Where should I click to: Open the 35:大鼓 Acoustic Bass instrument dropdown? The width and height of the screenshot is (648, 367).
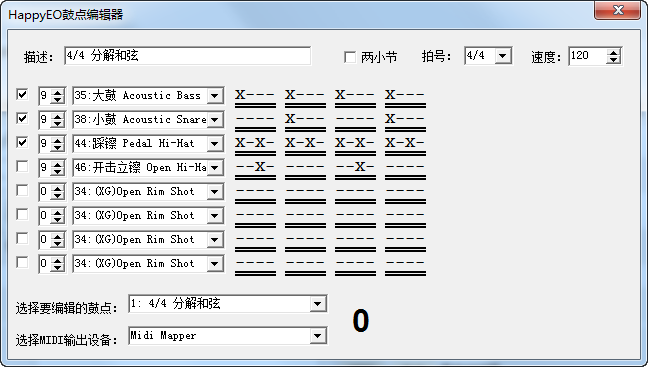coord(214,96)
